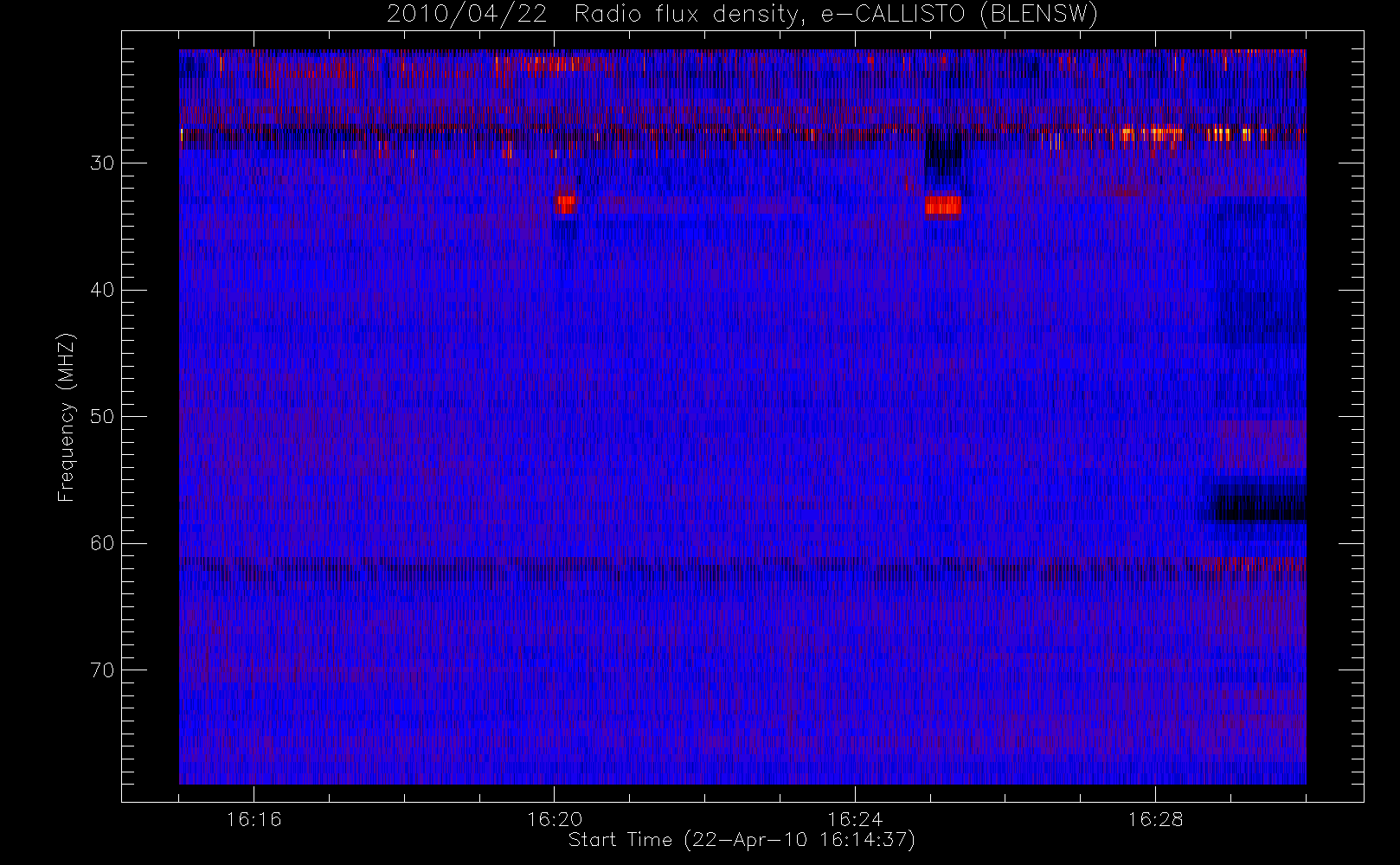This screenshot has width=1400, height=865.
Task: Click the 'Start Time (22-Apr-10 16:14:37)' label
Action: click(742, 840)
